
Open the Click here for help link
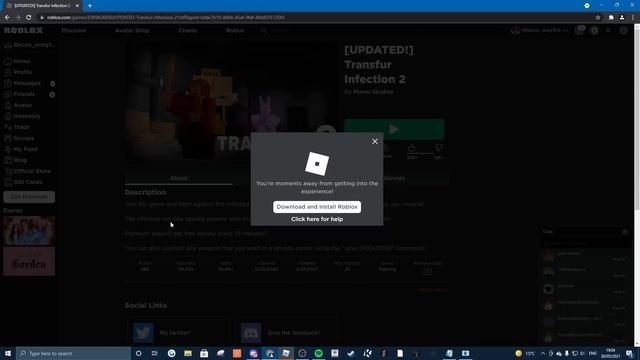317,219
